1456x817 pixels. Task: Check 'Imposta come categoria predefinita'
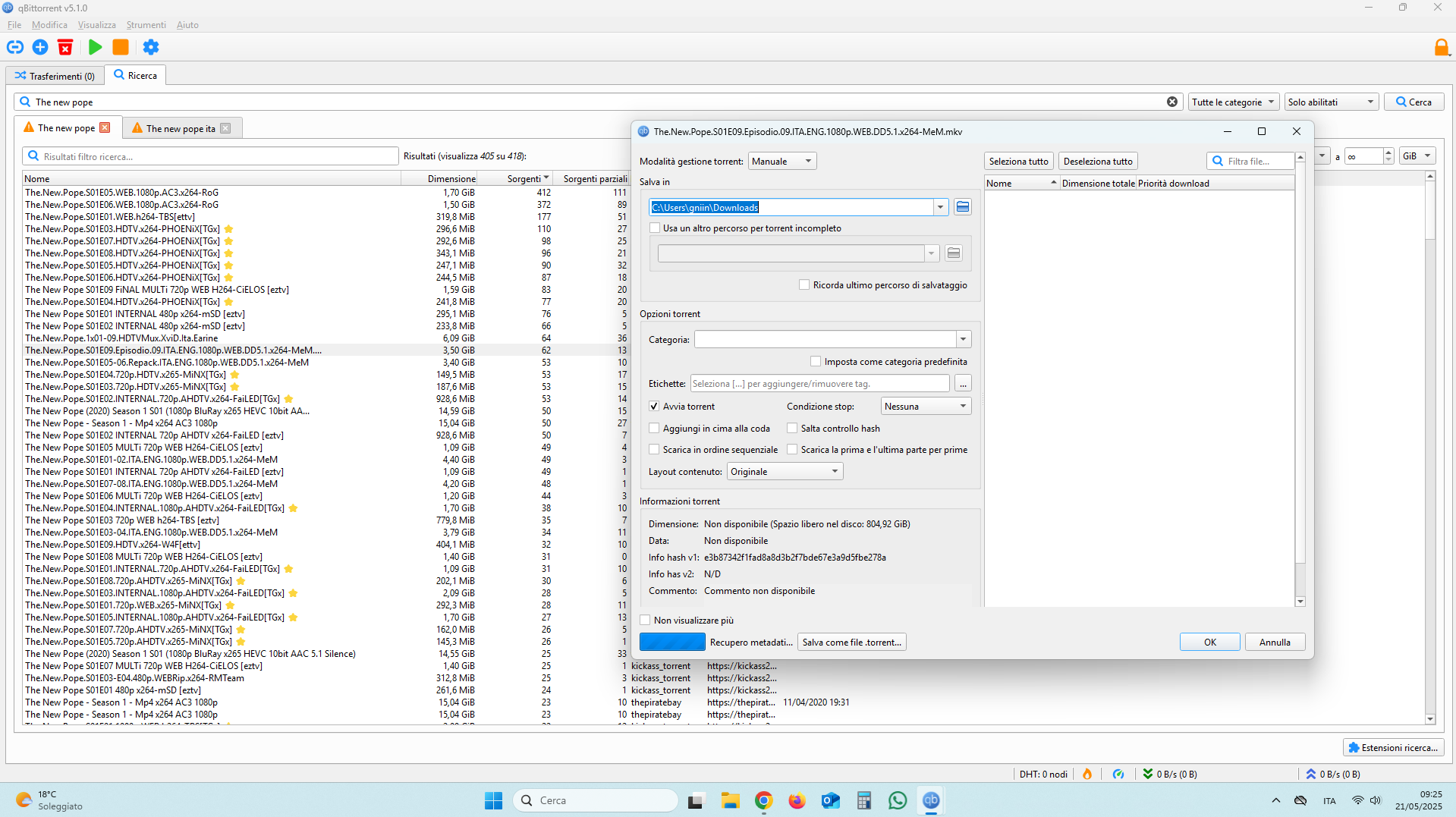[x=816, y=362]
